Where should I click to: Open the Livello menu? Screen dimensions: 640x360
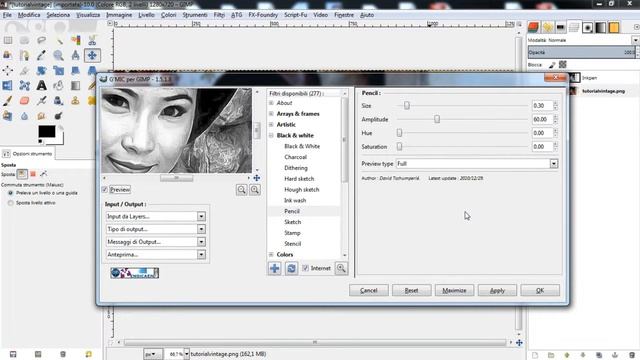146,15
